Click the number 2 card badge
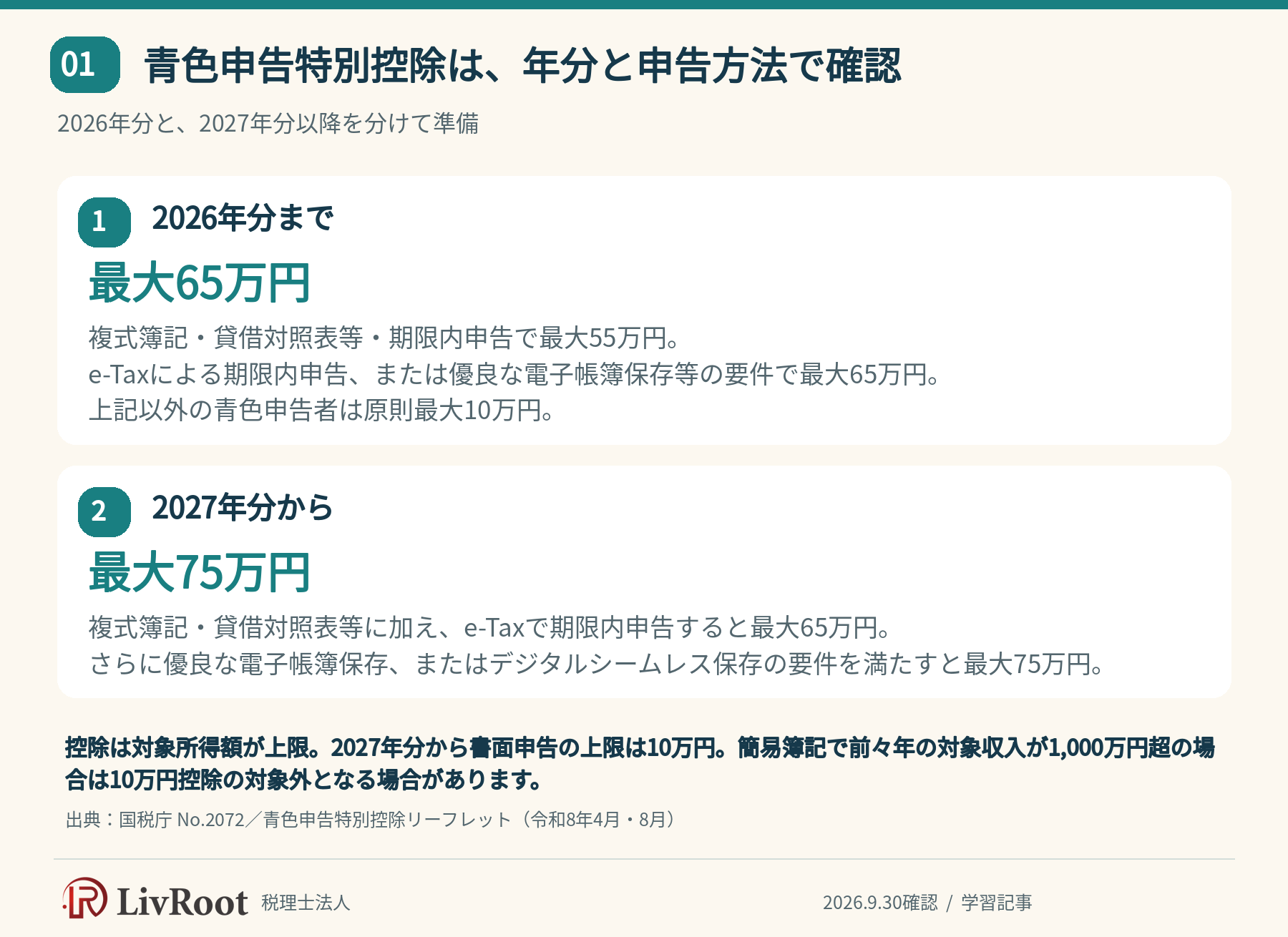 pos(104,512)
